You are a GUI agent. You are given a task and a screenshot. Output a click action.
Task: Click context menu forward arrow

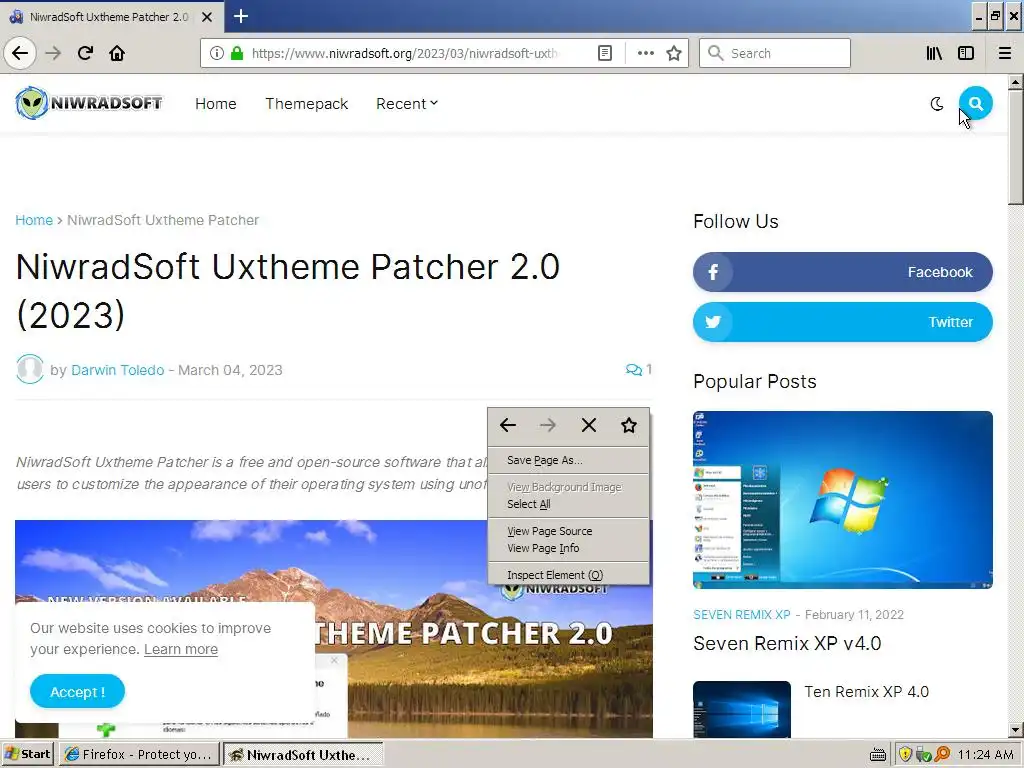548,425
